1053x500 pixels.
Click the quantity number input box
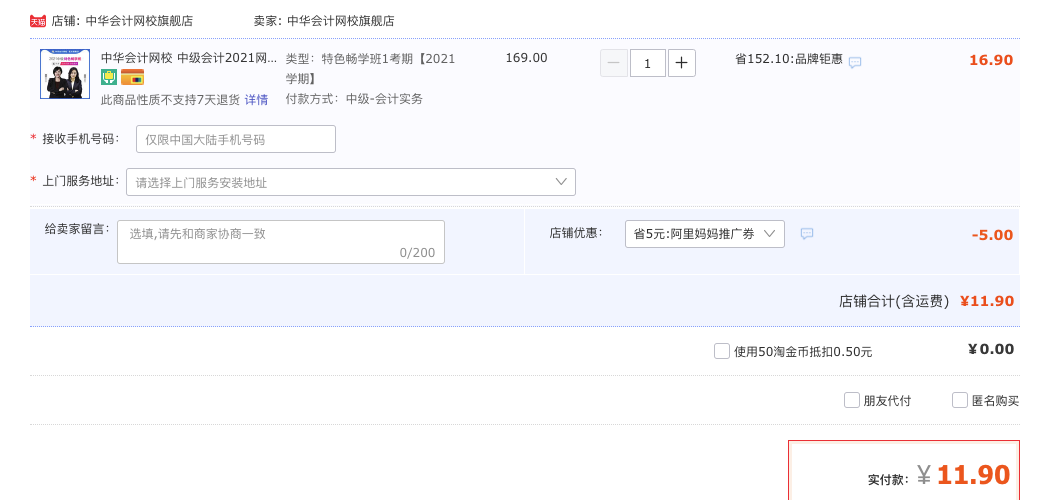click(647, 63)
